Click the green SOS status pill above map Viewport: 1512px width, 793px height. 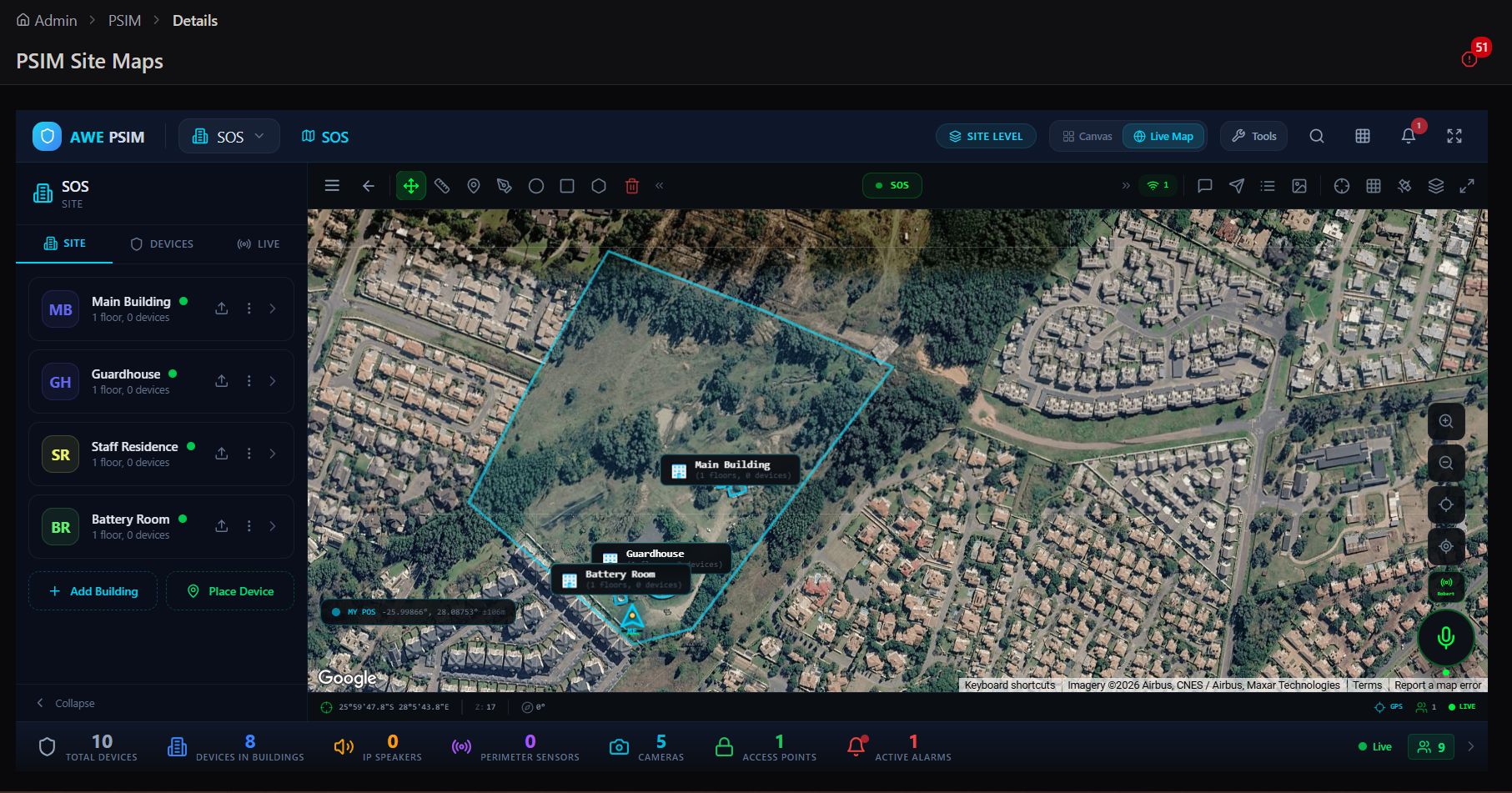pyautogui.click(x=892, y=185)
